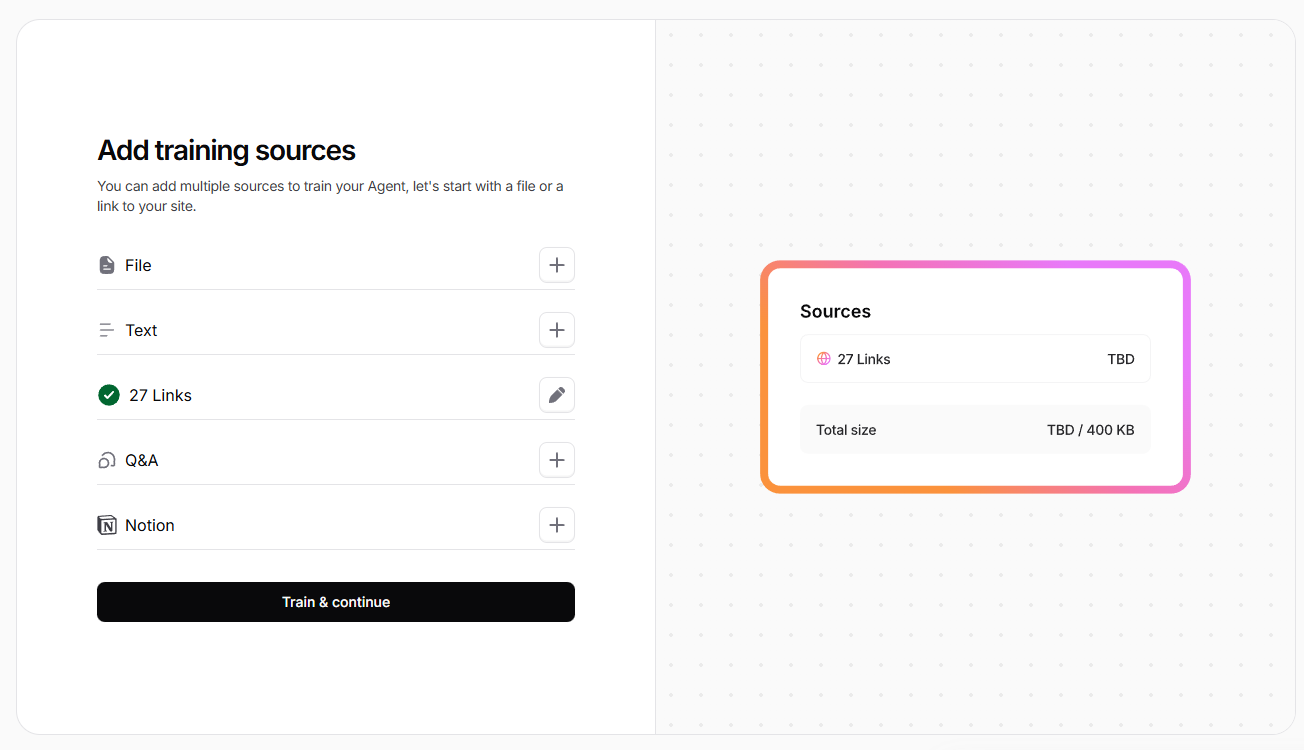Select the Q&A source row label

pos(142,460)
